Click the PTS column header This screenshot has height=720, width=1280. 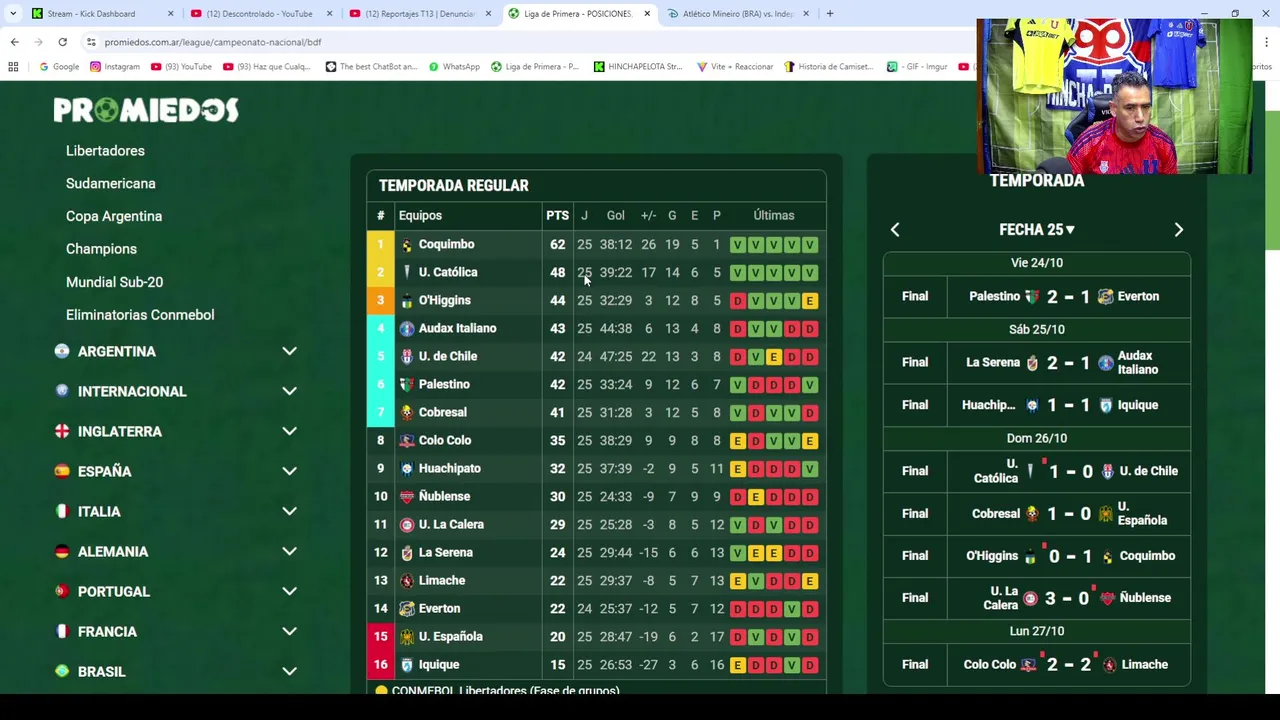557,216
